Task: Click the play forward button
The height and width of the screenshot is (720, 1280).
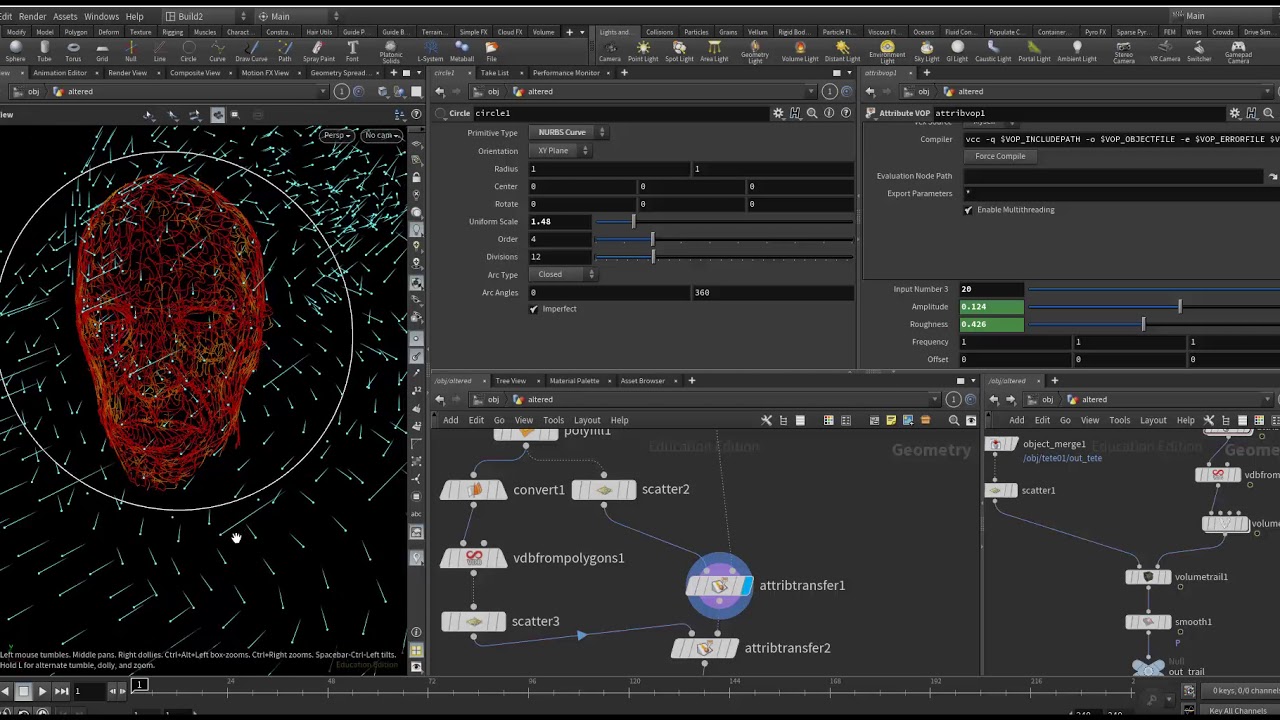Action: point(42,691)
